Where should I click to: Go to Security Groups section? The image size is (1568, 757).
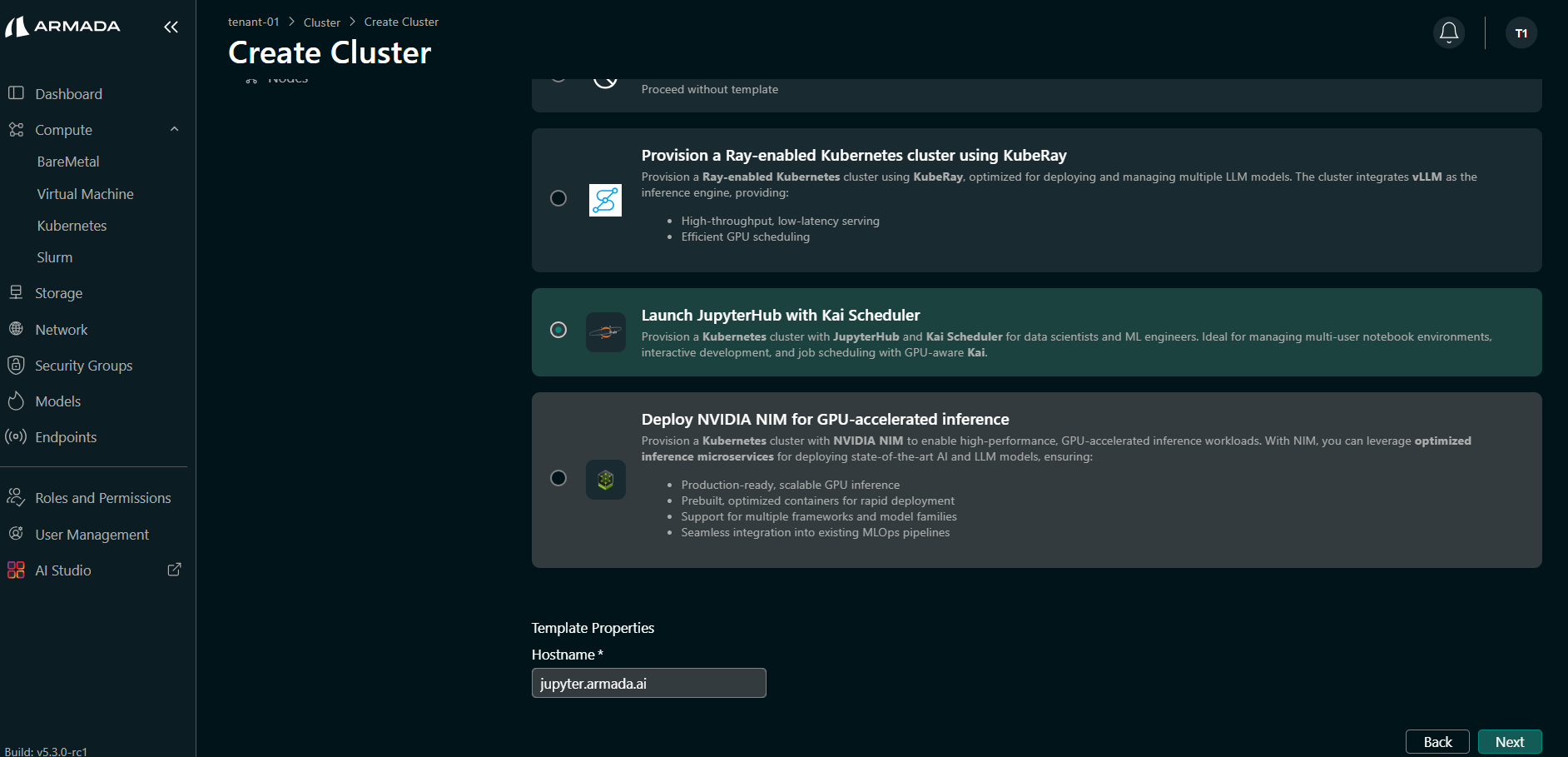tap(83, 366)
